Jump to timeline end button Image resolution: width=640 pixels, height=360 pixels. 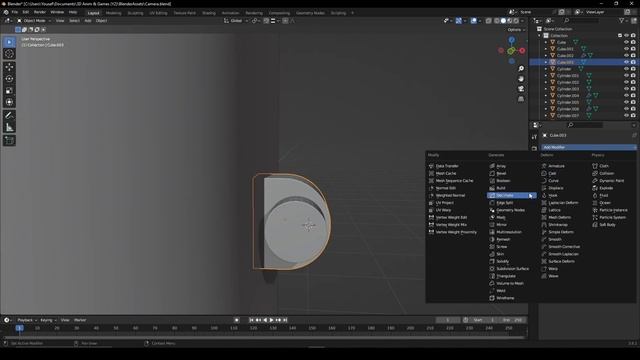coord(285,320)
